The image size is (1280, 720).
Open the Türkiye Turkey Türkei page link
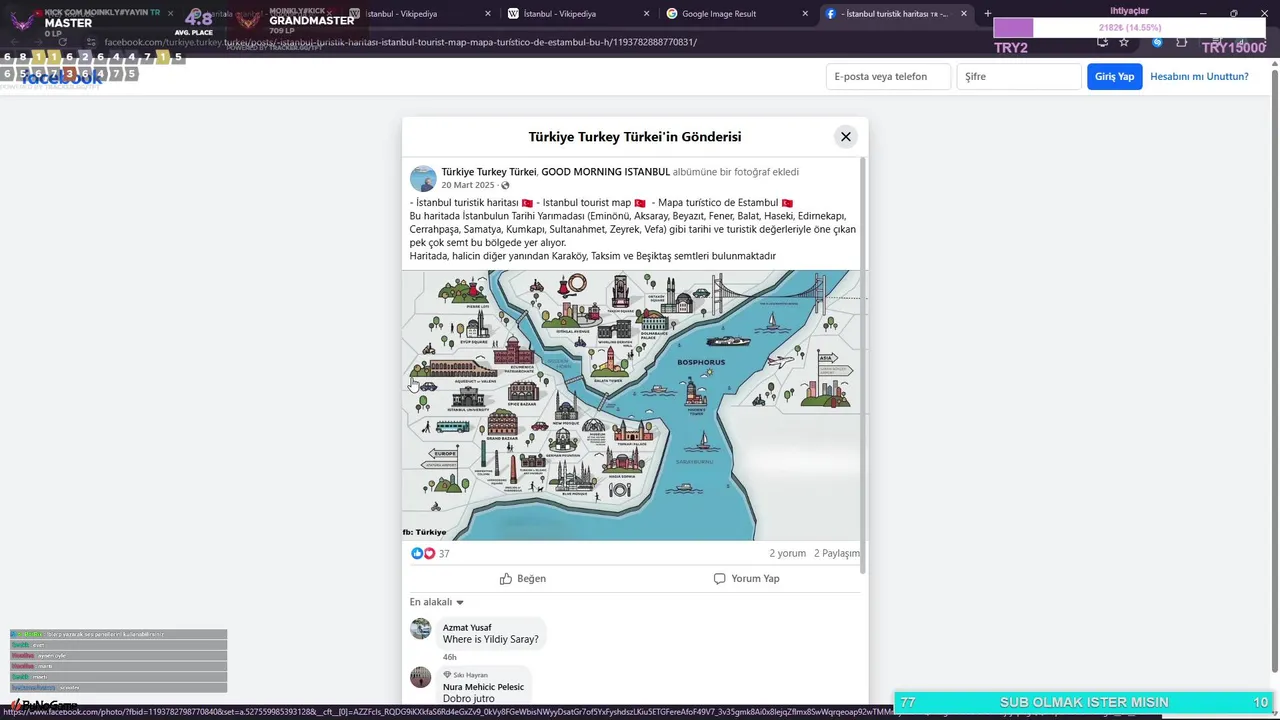489,172
